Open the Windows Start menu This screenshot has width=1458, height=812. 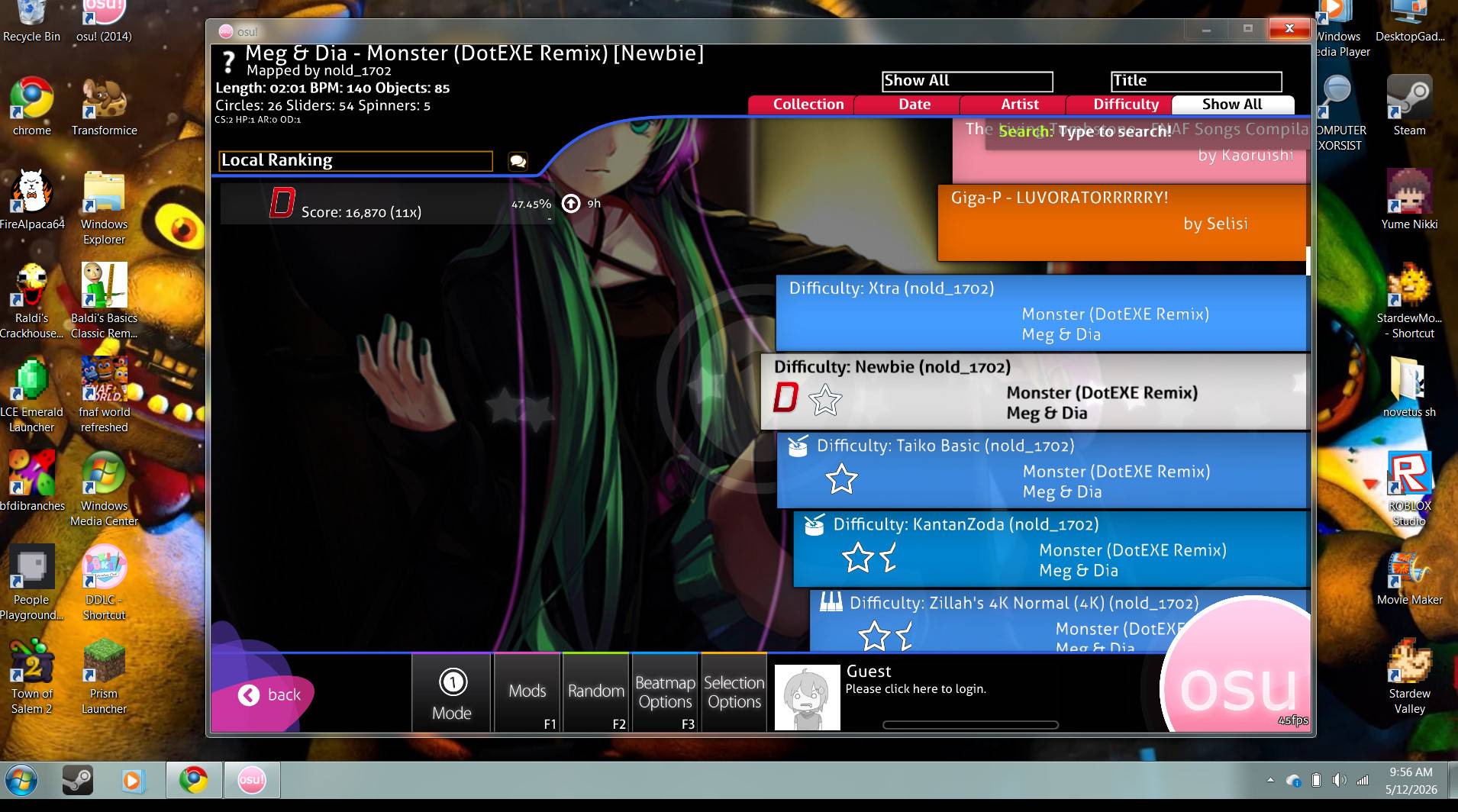[x=21, y=780]
